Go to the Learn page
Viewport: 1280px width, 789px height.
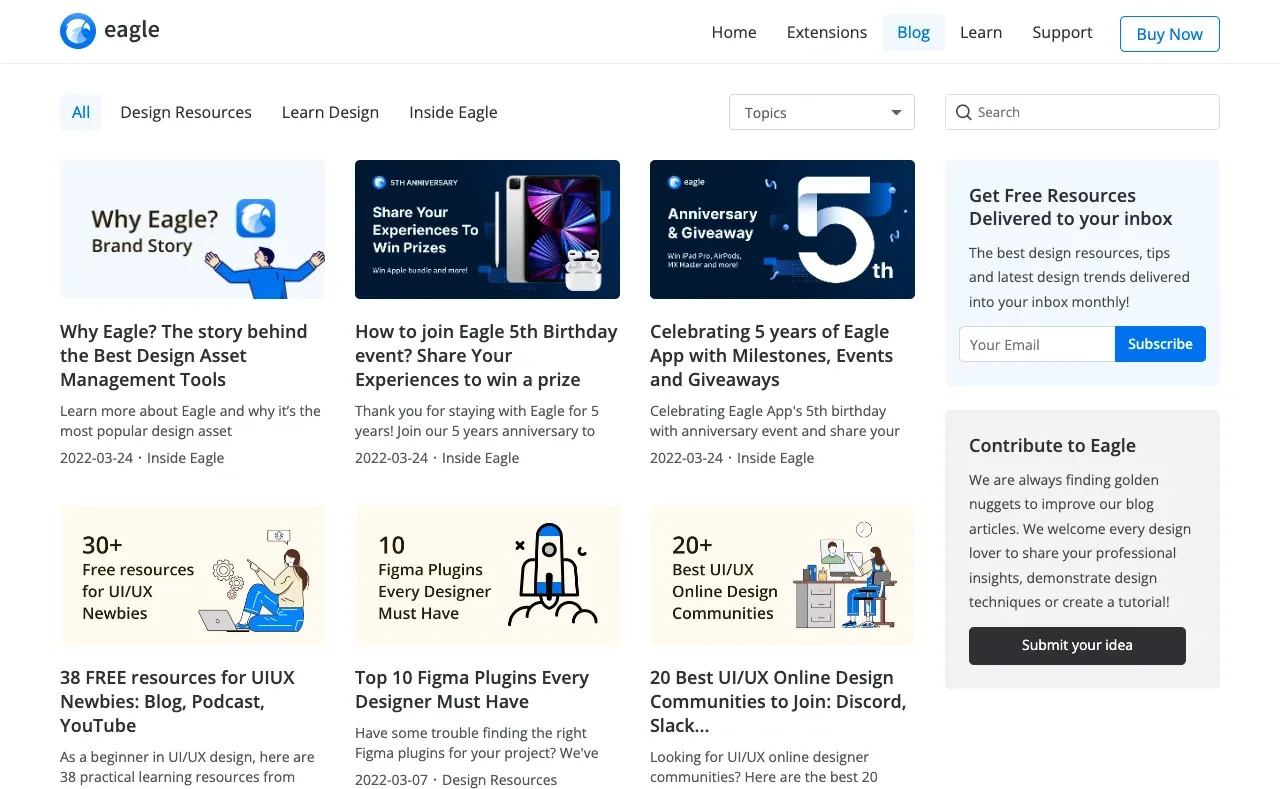pyautogui.click(x=981, y=32)
